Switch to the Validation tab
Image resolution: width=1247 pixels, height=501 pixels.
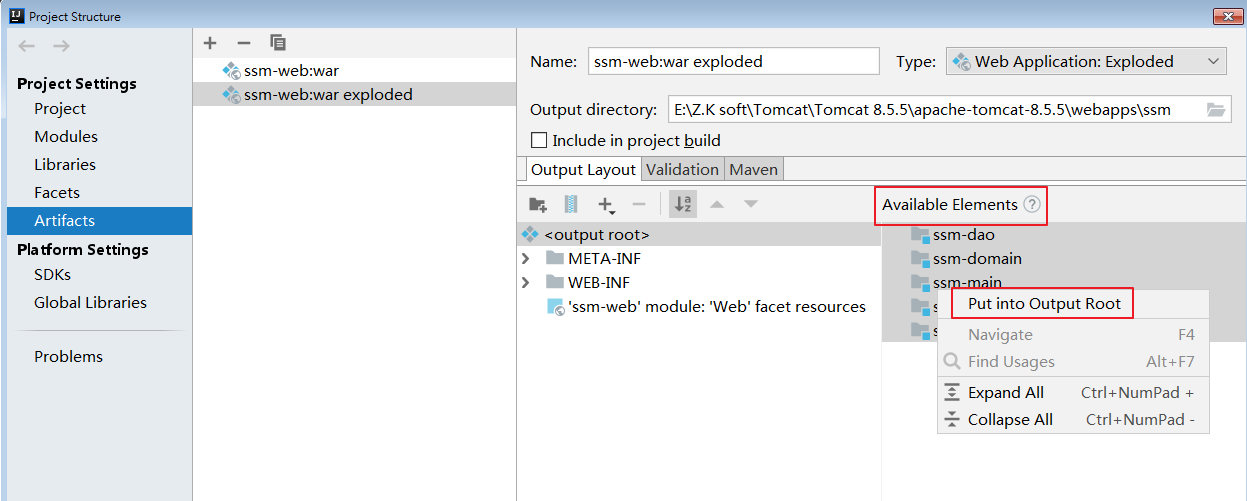pos(682,170)
